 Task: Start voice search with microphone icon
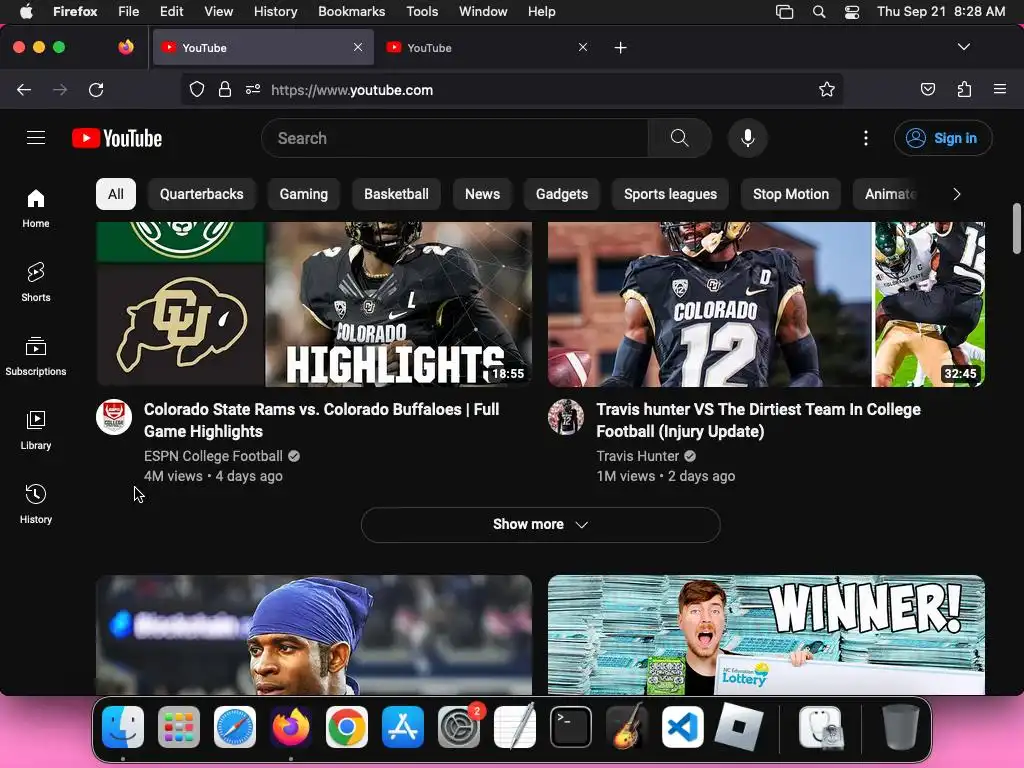coord(748,138)
